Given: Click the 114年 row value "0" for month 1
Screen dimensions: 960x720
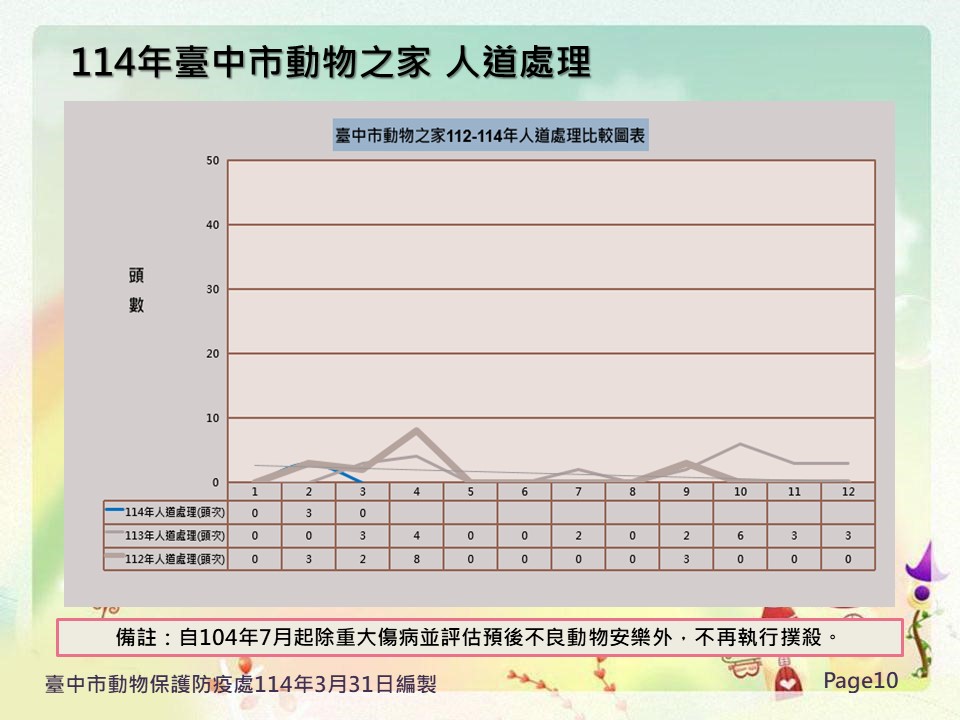Looking at the screenshot, I should 255,513.
